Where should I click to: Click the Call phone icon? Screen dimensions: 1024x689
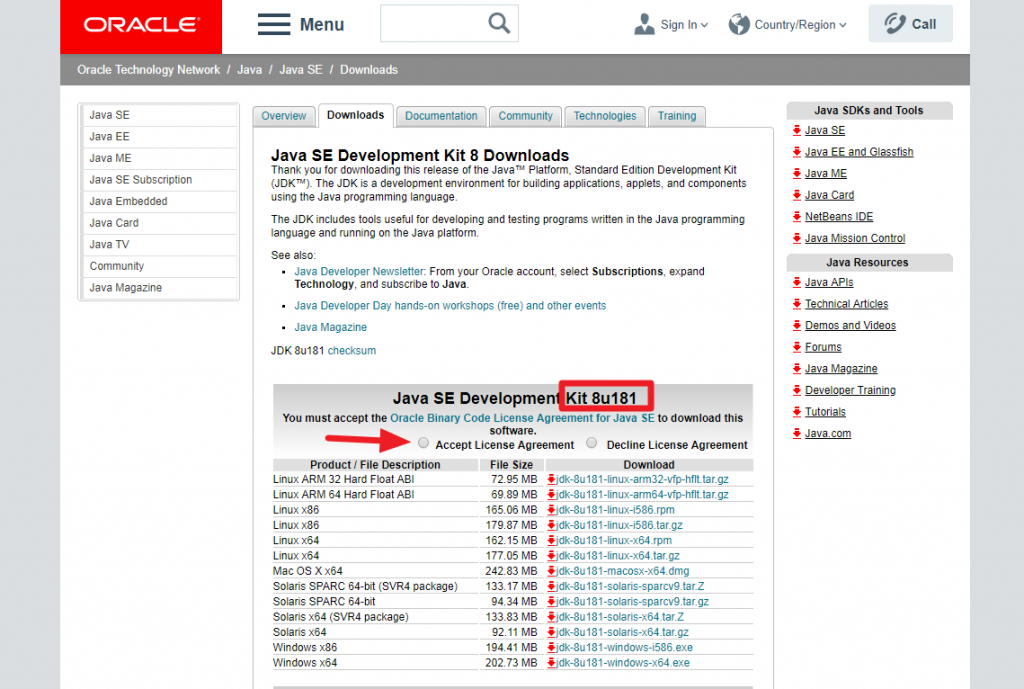pyautogui.click(x=895, y=24)
